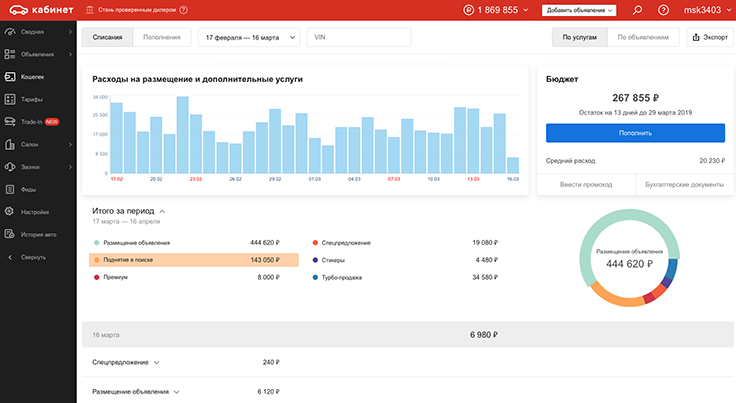
Task: Click the blue Пополнить button
Action: [635, 133]
